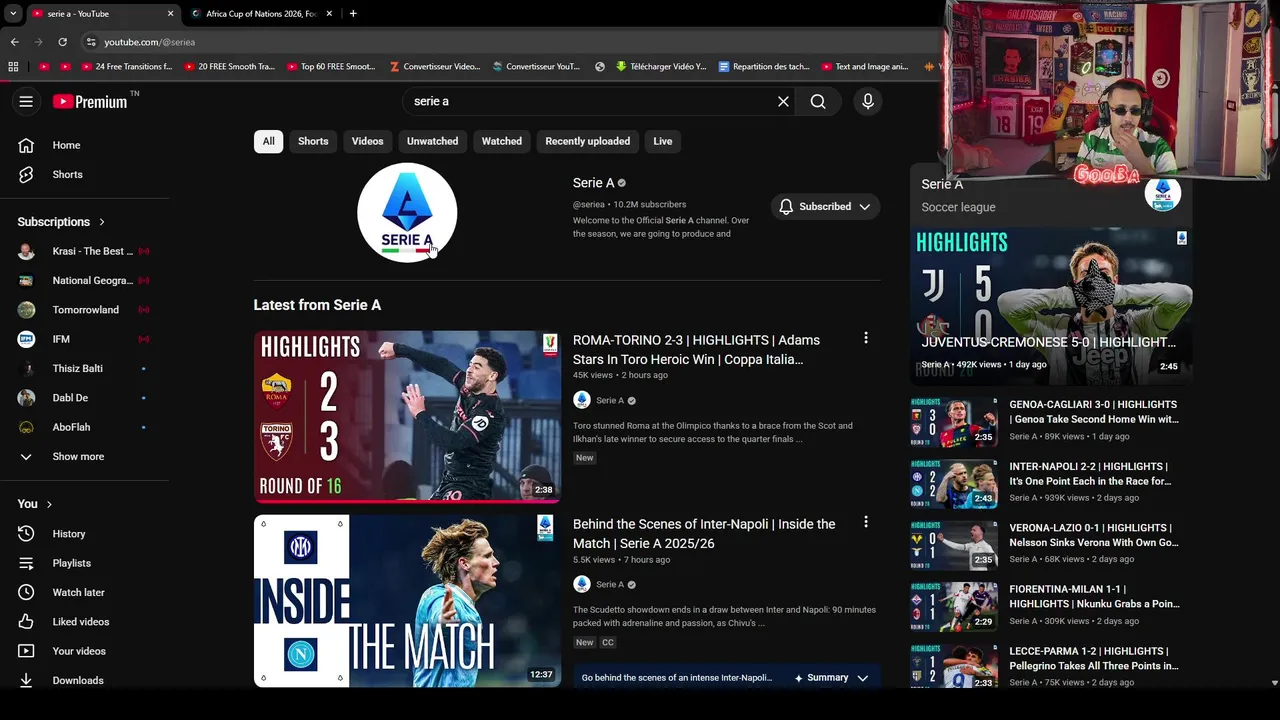Open the YouTube guide hamburger menu
Image resolution: width=1280 pixels, height=720 pixels.
[x=26, y=101]
